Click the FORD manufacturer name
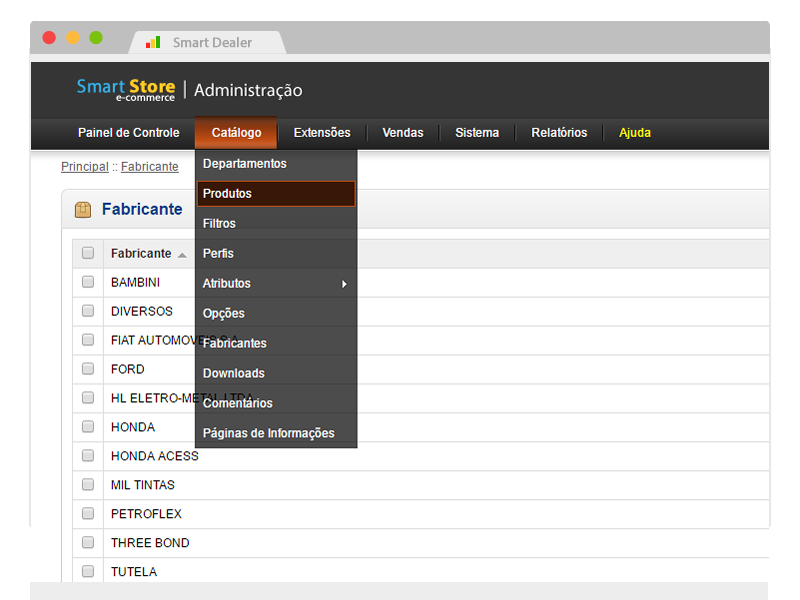 (x=128, y=369)
